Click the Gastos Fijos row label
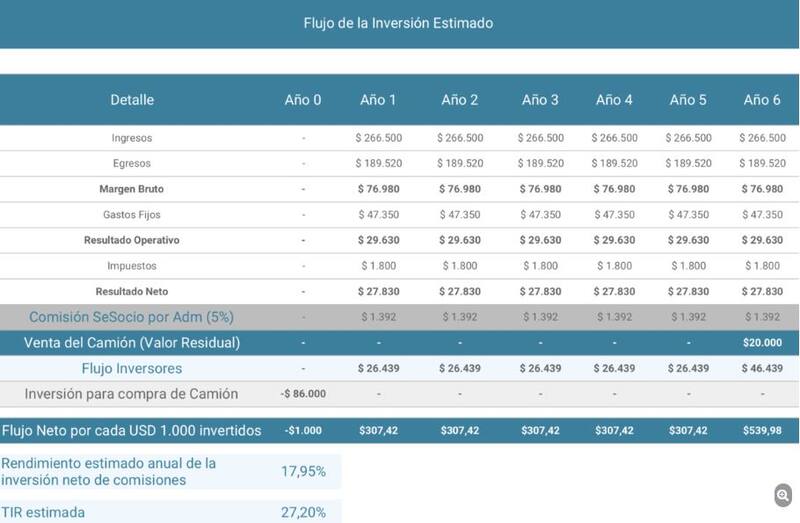Screen dimensions: 800x523 tap(132, 215)
